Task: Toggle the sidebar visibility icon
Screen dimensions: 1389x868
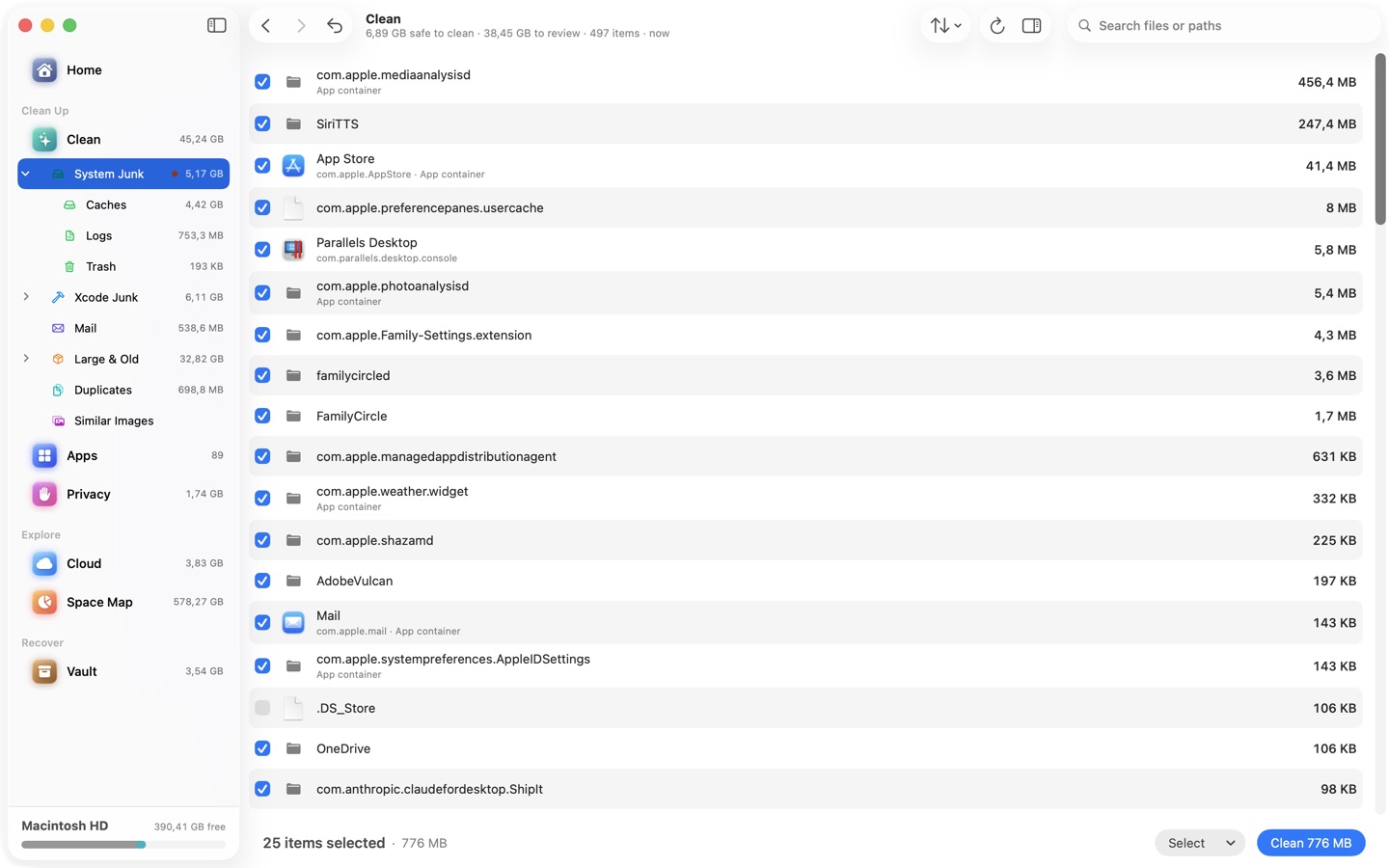Action: 216,25
